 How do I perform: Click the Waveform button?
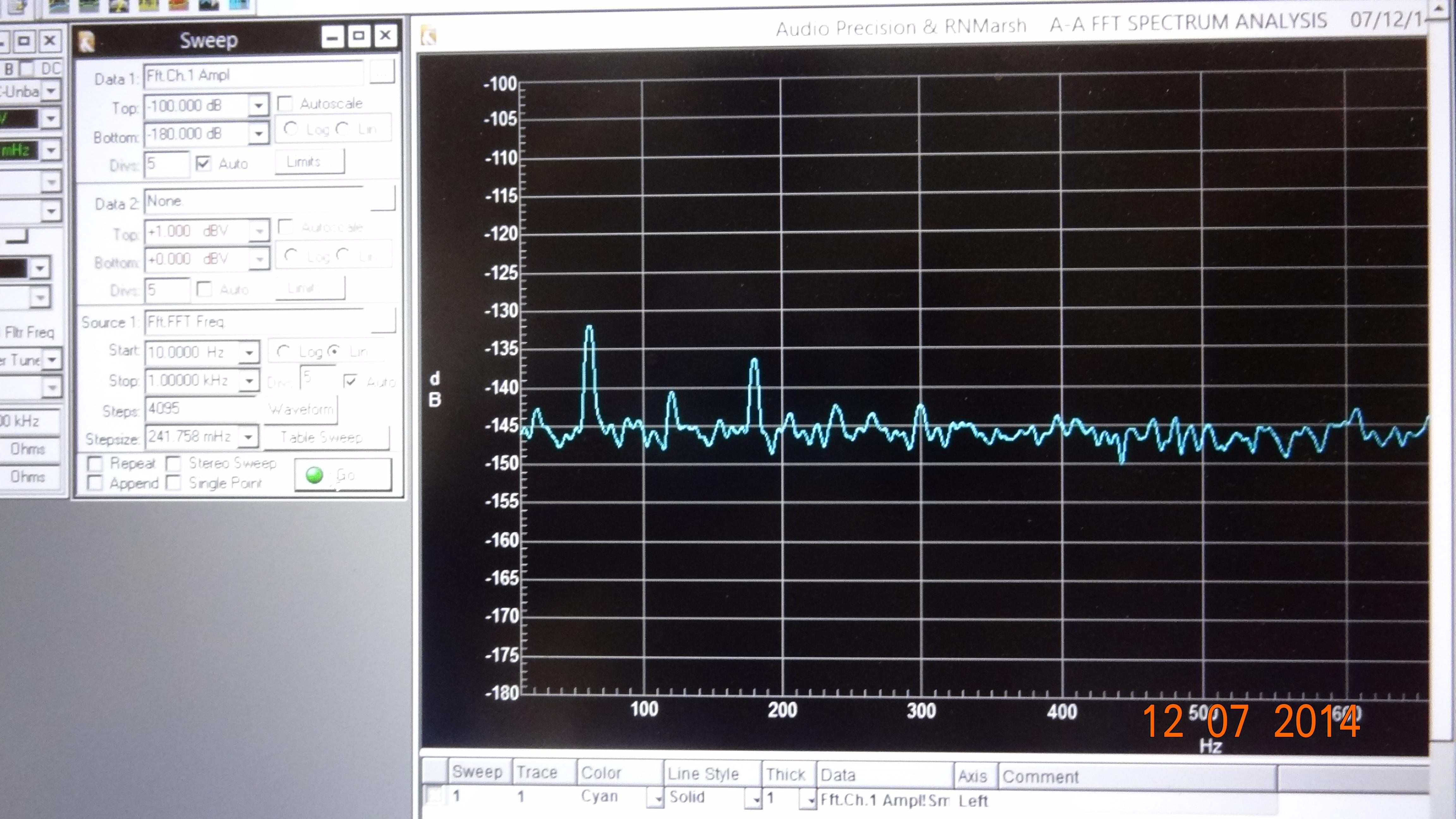point(301,409)
